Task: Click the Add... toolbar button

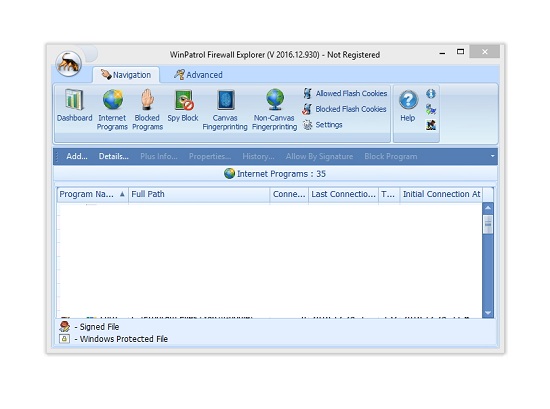Action: pos(77,156)
